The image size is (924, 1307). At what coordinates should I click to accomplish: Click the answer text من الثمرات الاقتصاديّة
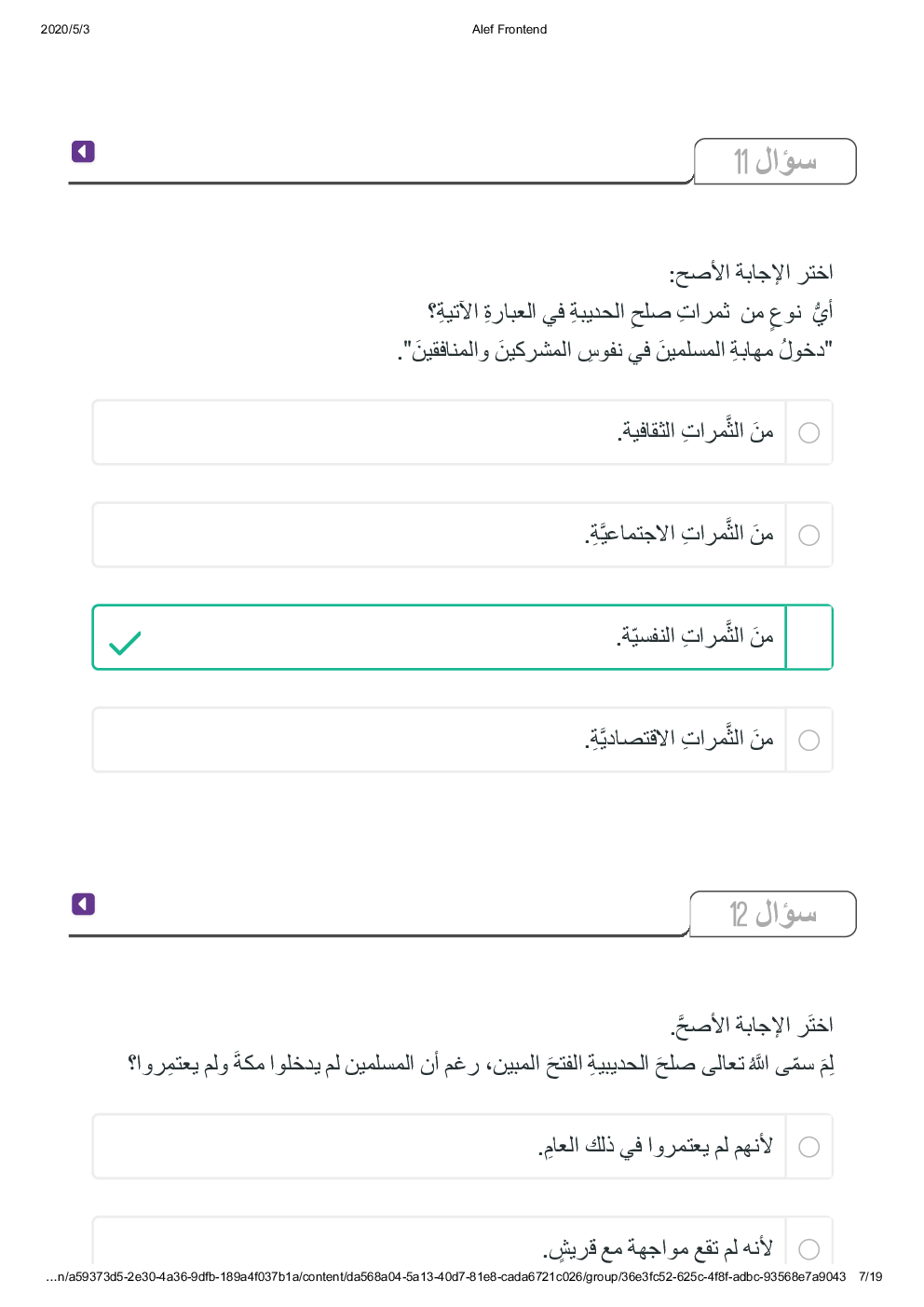[x=680, y=740]
